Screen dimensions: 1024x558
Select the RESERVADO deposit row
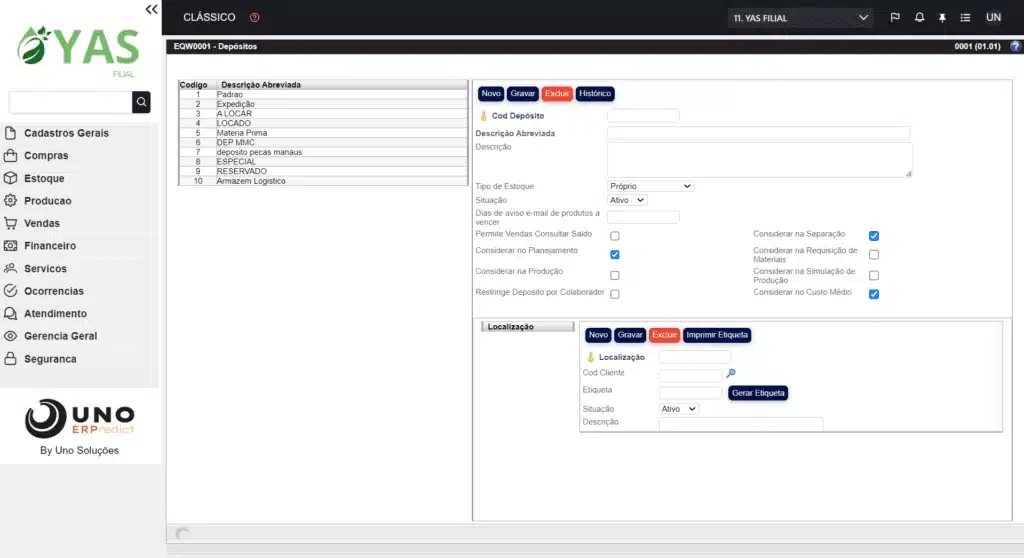pos(323,171)
